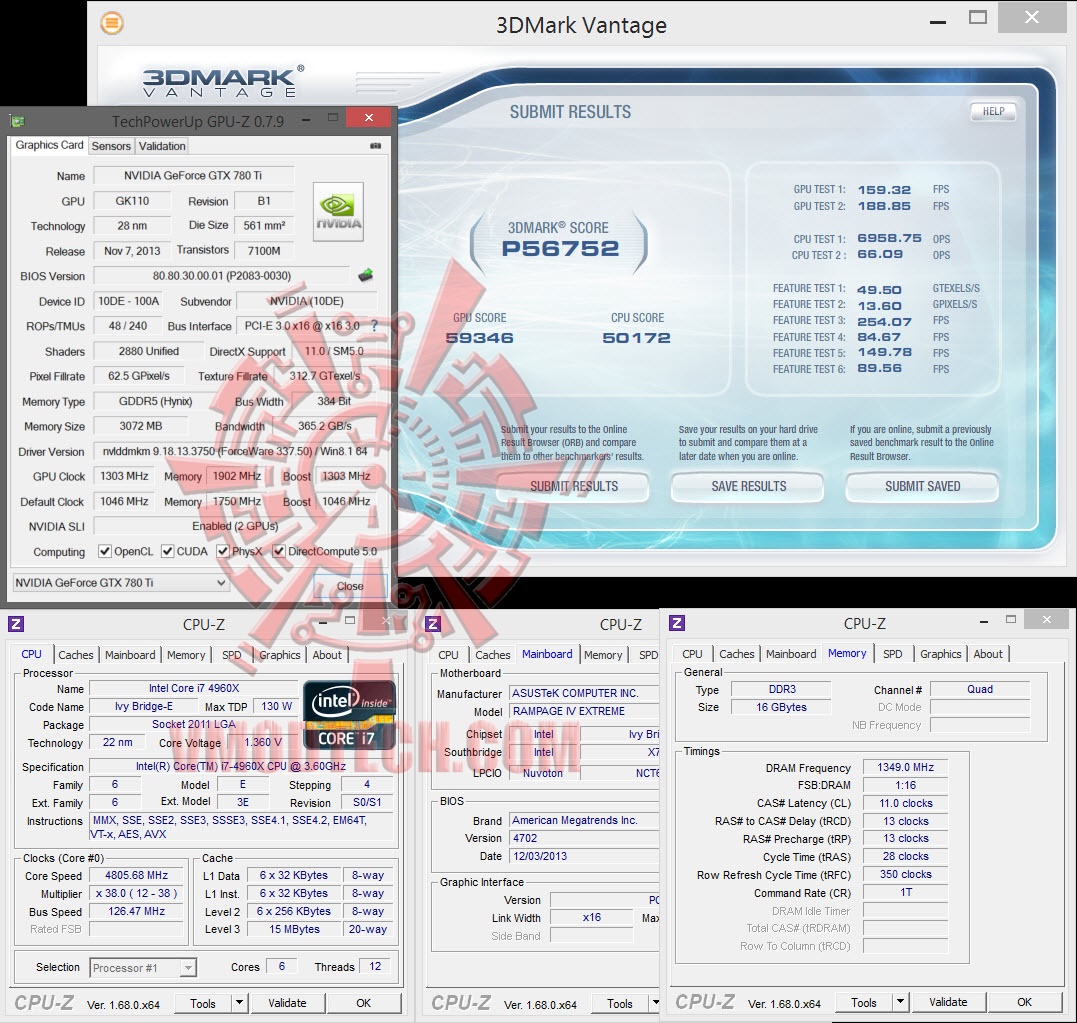1077x1023 pixels.
Task: Click the BIOS Version field in GPU-Z
Action: click(x=222, y=276)
